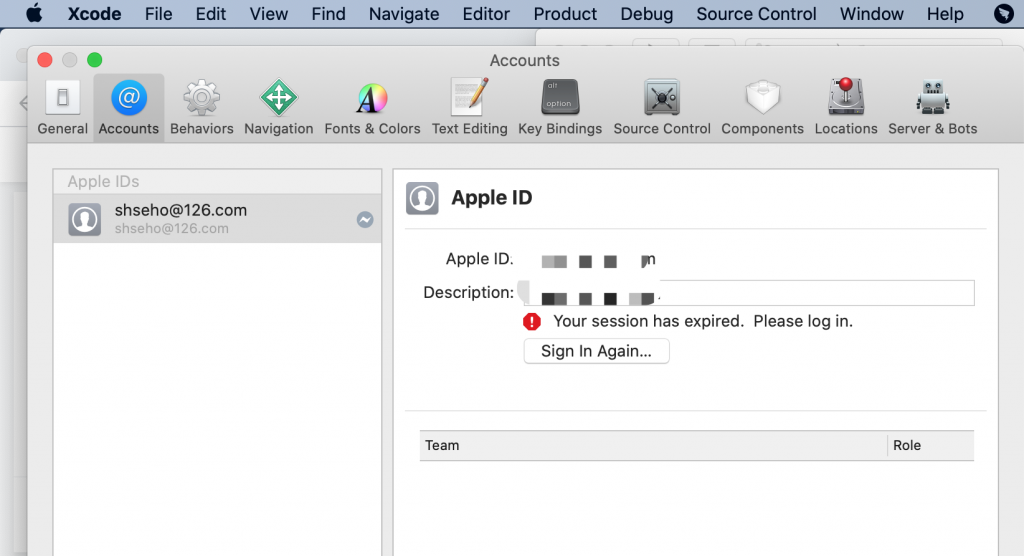Select the shseho@126.com account row
The image size is (1024, 556).
click(x=217, y=219)
